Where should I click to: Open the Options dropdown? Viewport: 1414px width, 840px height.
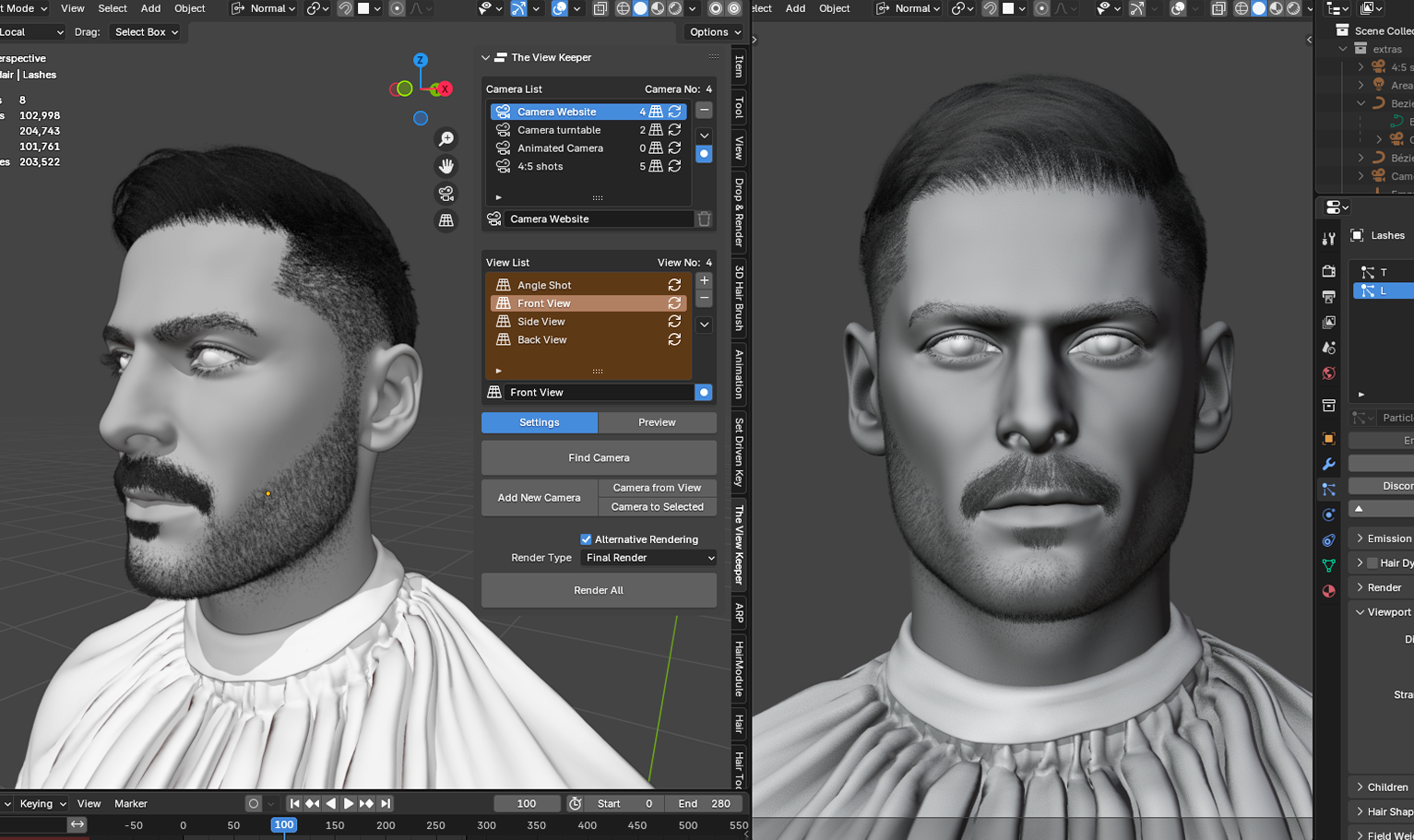click(715, 31)
